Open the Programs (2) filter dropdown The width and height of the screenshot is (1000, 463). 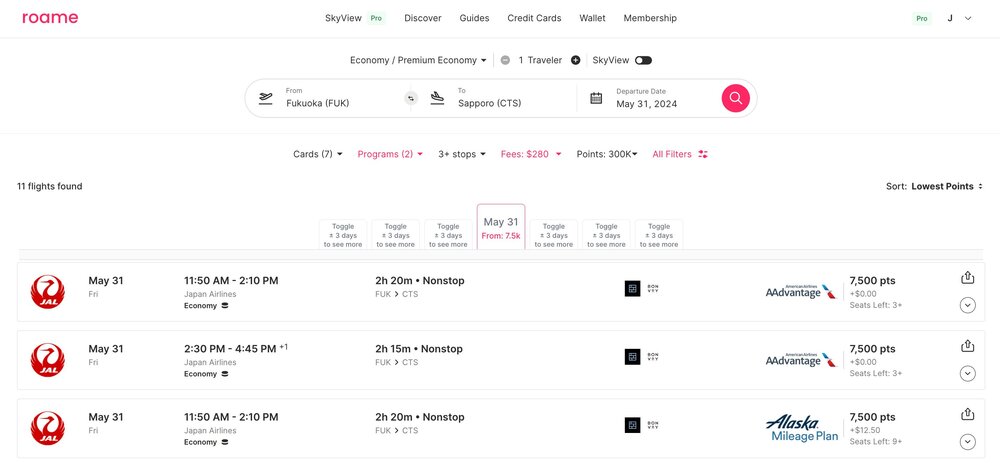(389, 154)
